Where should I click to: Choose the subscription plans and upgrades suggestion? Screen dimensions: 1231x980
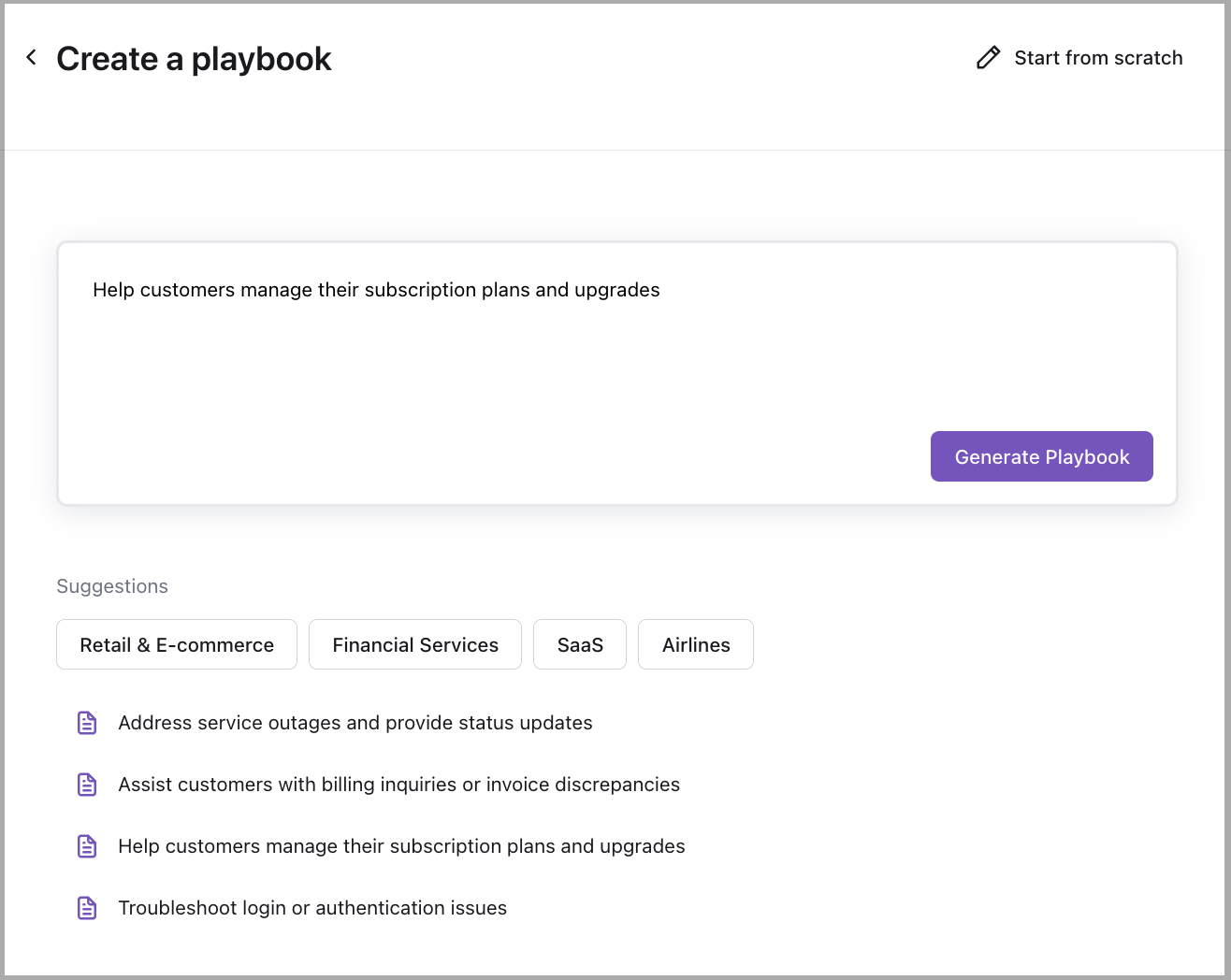click(x=401, y=846)
